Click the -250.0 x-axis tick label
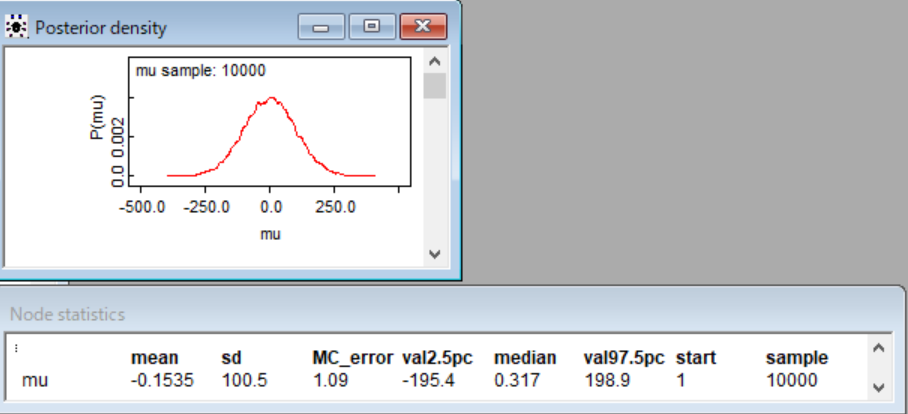The height and width of the screenshot is (414, 908). 206,207
